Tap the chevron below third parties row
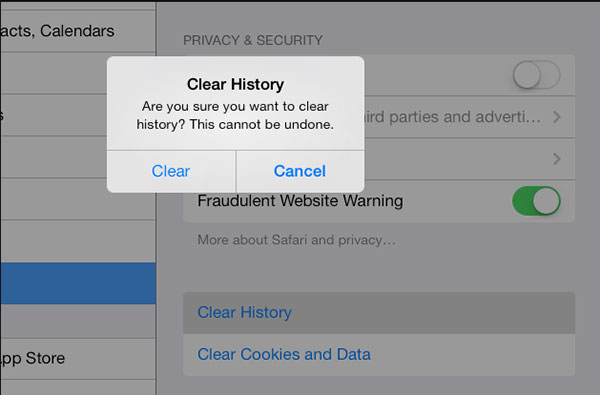This screenshot has height=395, width=600. point(557,159)
